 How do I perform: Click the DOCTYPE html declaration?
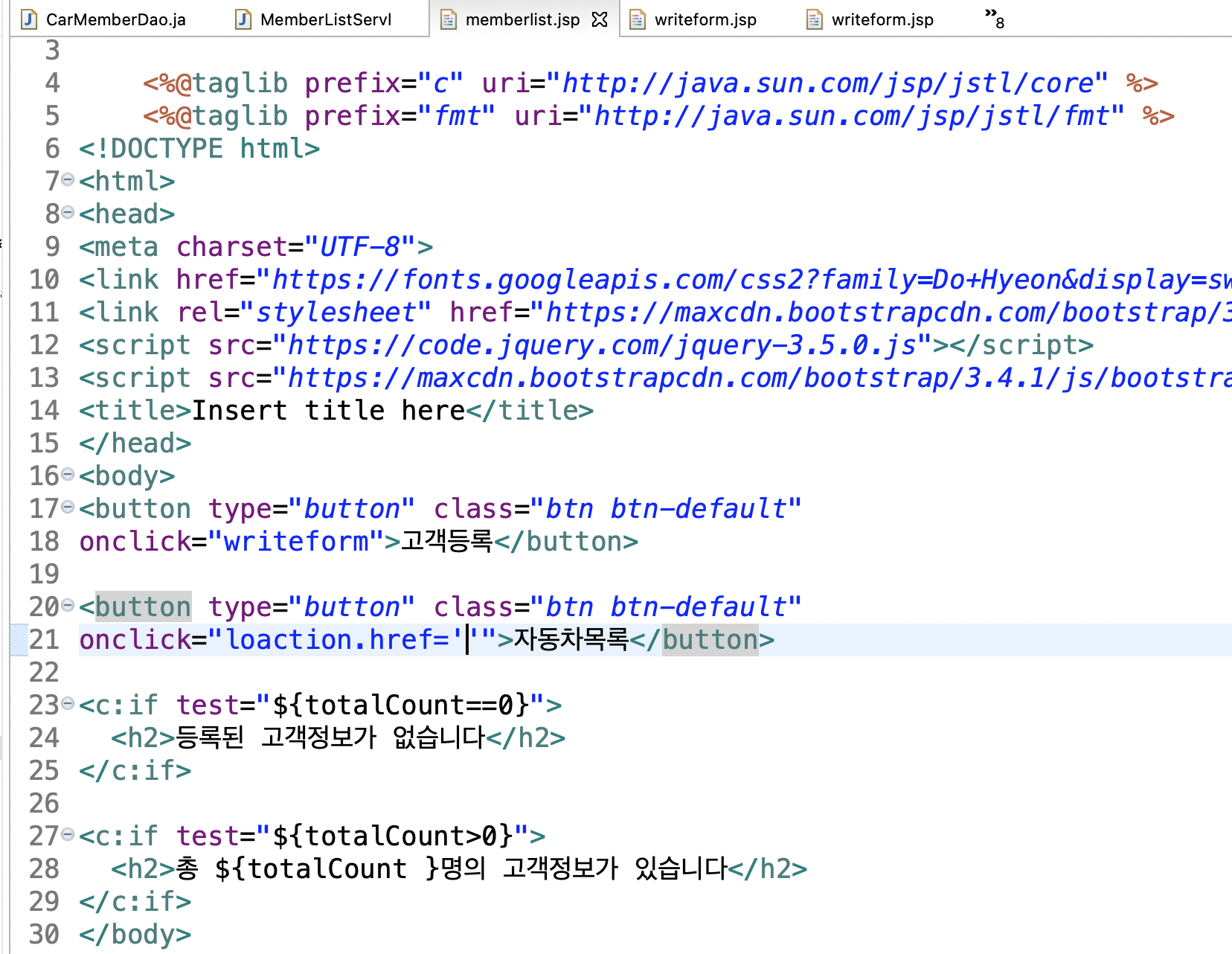click(x=199, y=149)
